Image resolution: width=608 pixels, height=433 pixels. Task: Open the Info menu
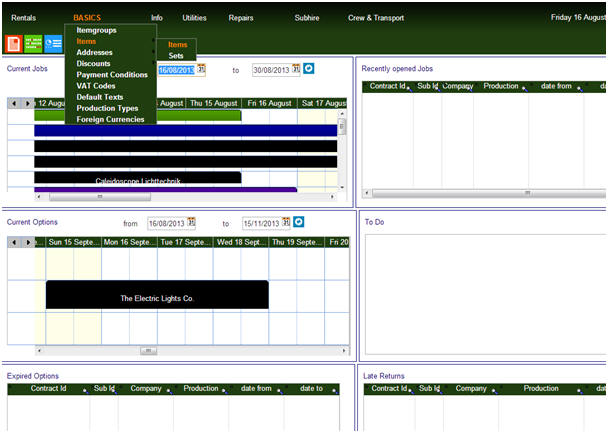click(x=157, y=18)
